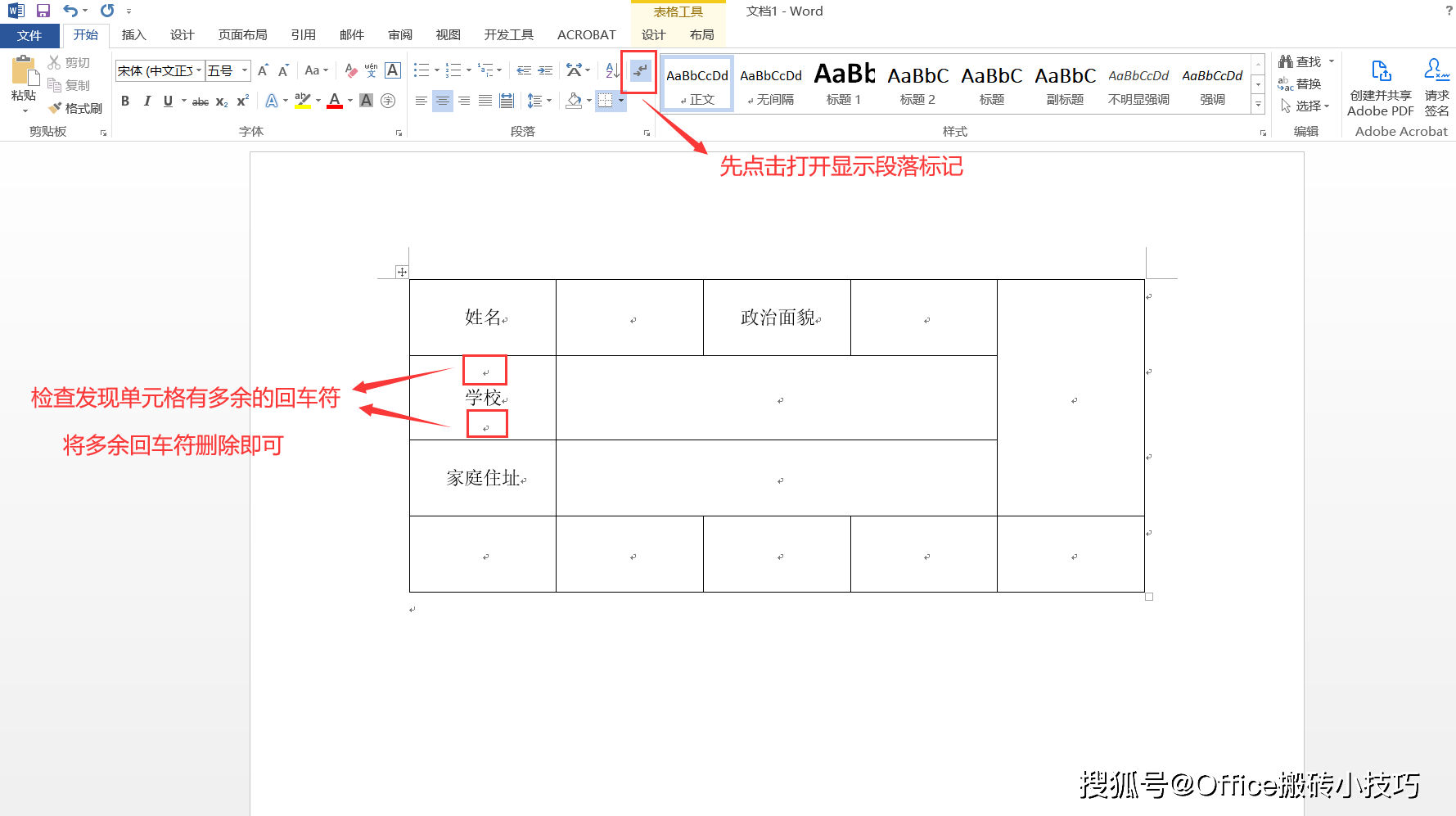This screenshot has height=816, width=1456.
Task: Click the Copy button
Action: (69, 85)
